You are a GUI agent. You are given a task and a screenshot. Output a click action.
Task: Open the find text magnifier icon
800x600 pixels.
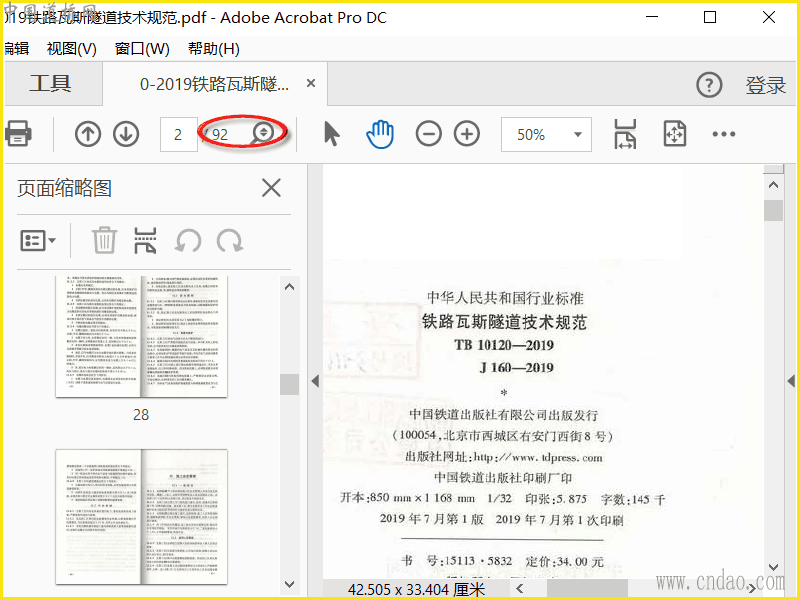pos(263,133)
